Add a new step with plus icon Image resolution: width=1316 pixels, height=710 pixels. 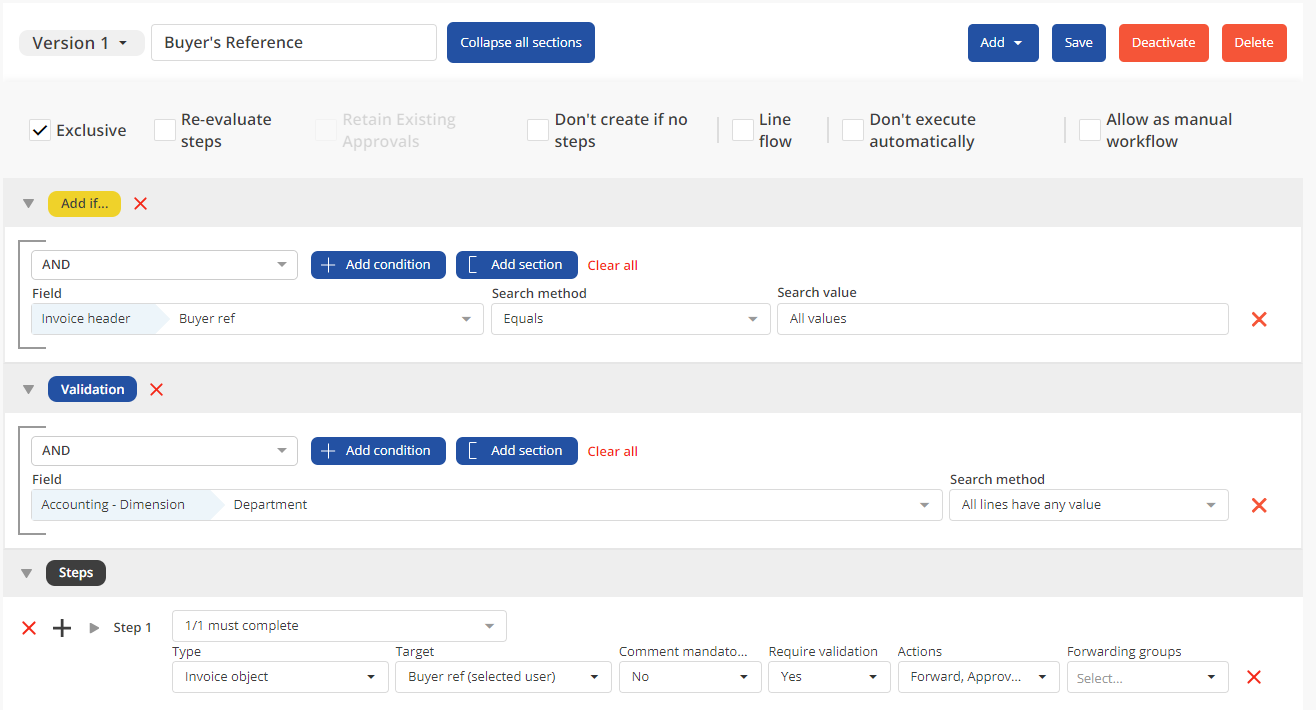pyautogui.click(x=62, y=628)
